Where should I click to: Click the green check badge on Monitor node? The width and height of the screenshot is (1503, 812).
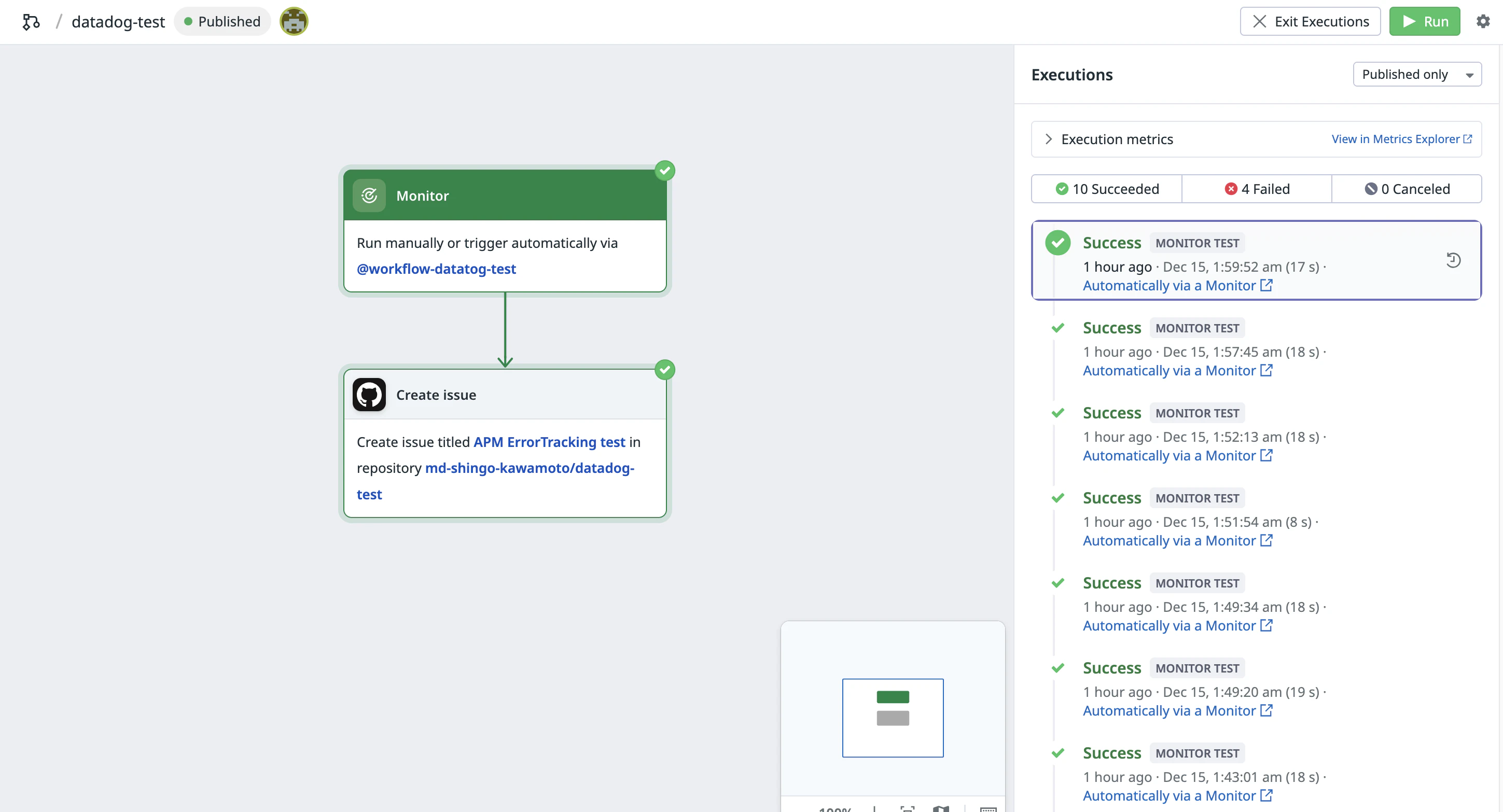click(664, 171)
